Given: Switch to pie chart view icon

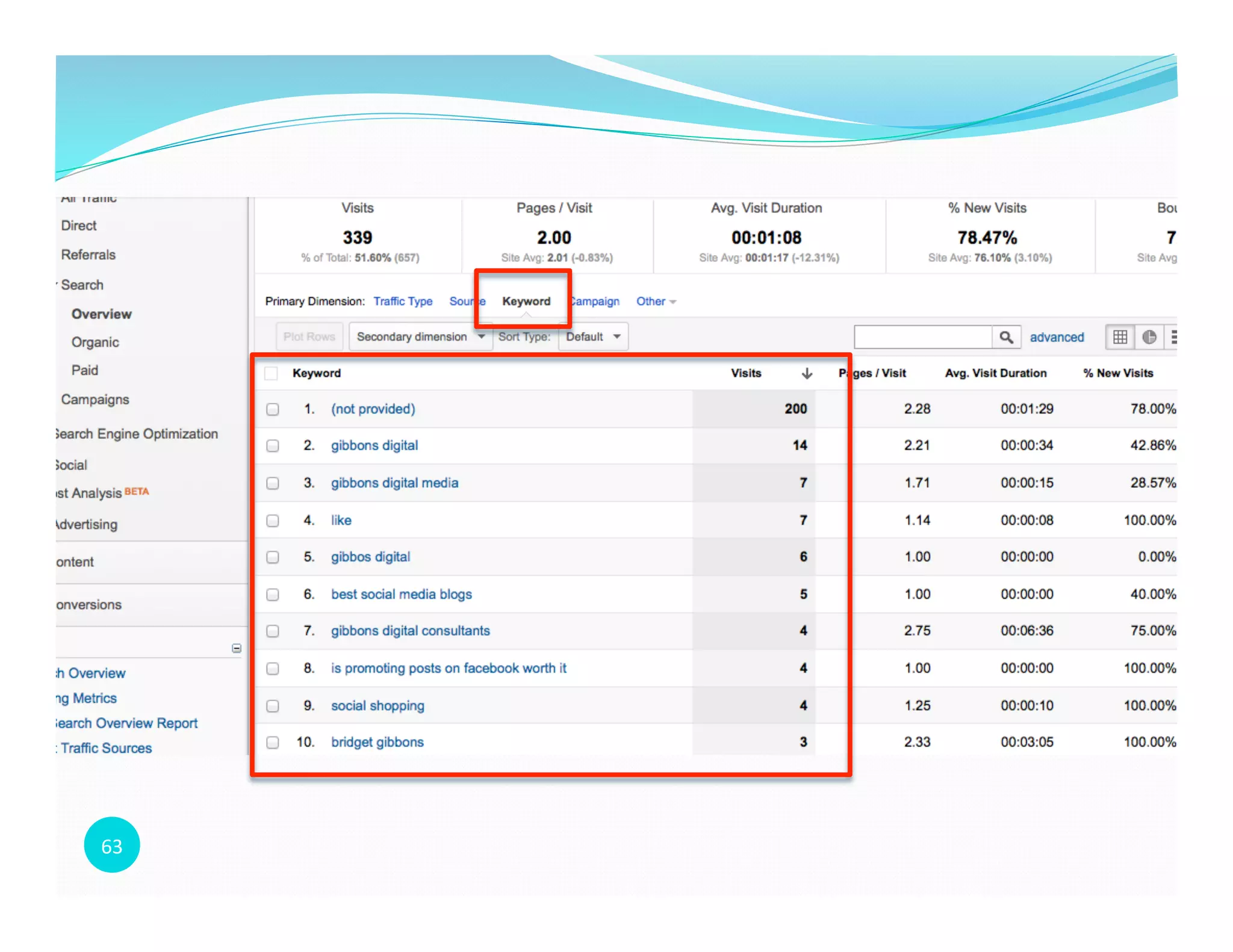Looking at the screenshot, I should (x=1149, y=337).
